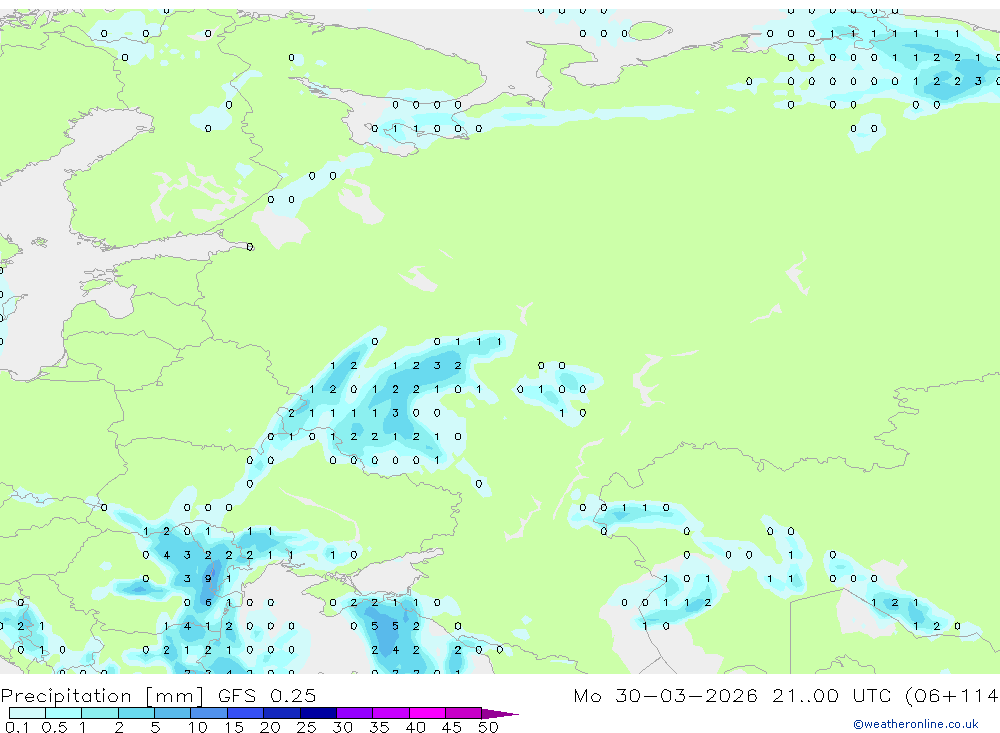Click the 1–2 mm legend color segment
1000x733 pixels.
pyautogui.click(x=100, y=713)
